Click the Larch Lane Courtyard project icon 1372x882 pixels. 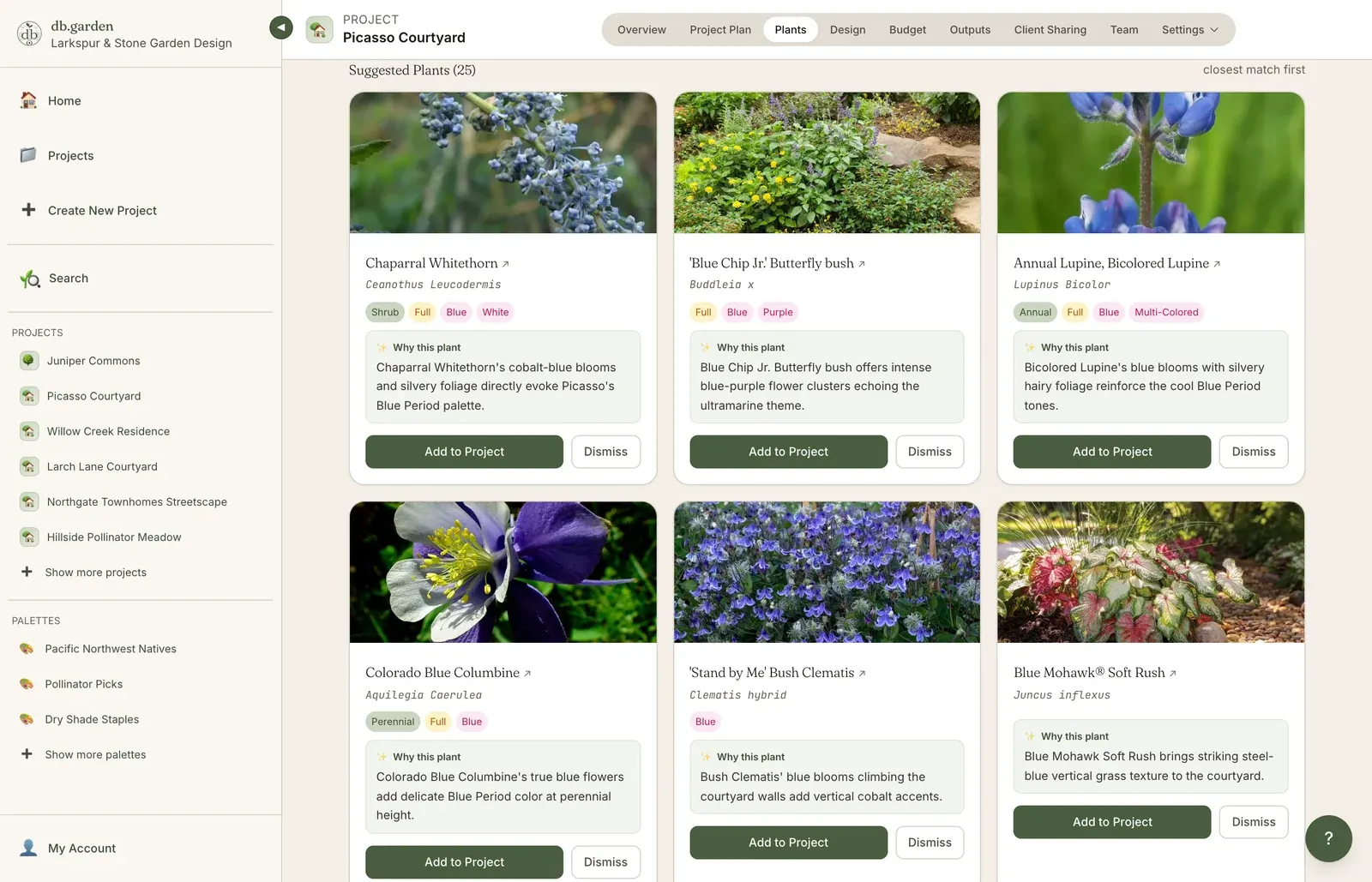tap(29, 466)
